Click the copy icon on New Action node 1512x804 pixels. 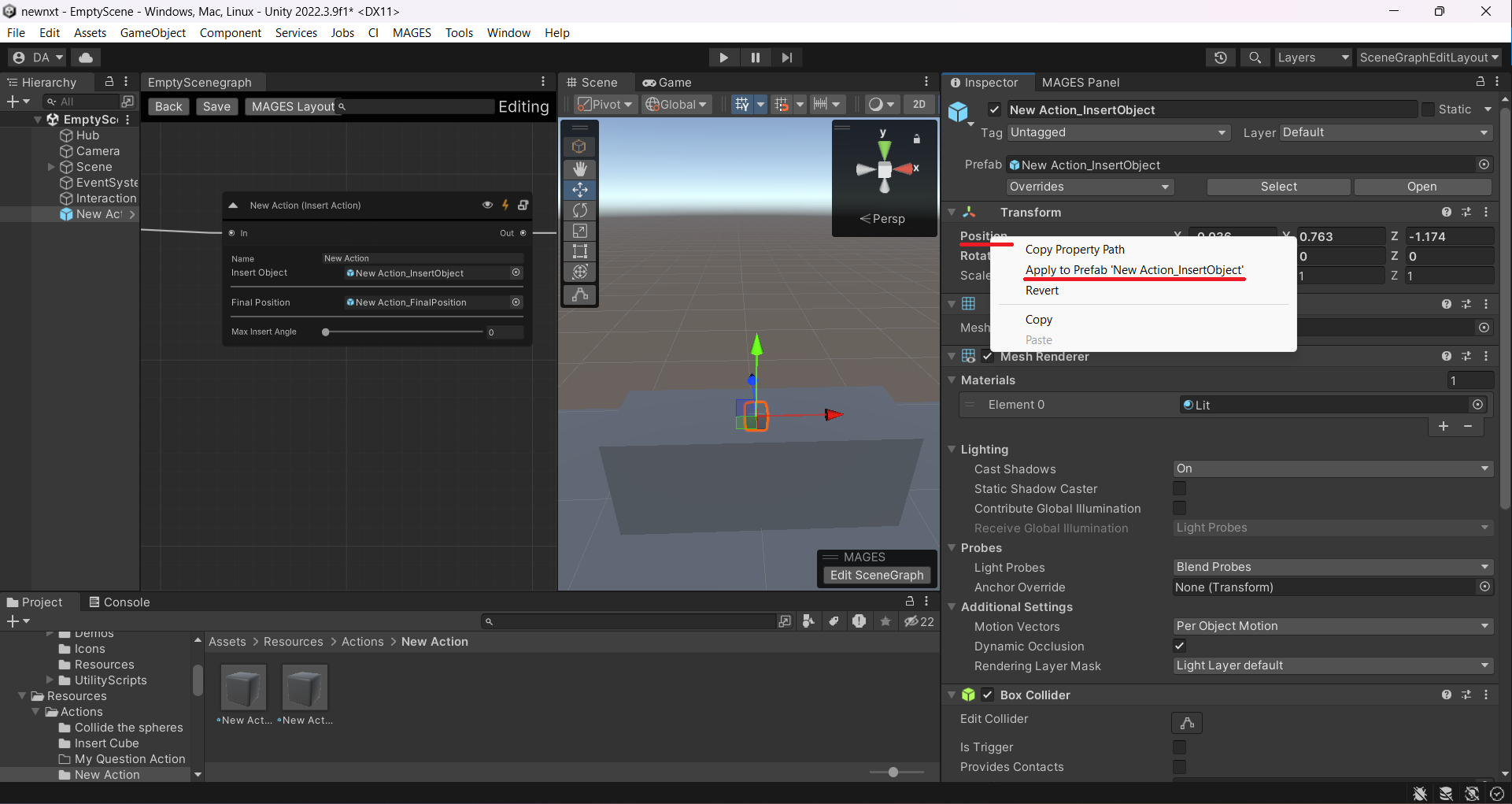pos(523,205)
